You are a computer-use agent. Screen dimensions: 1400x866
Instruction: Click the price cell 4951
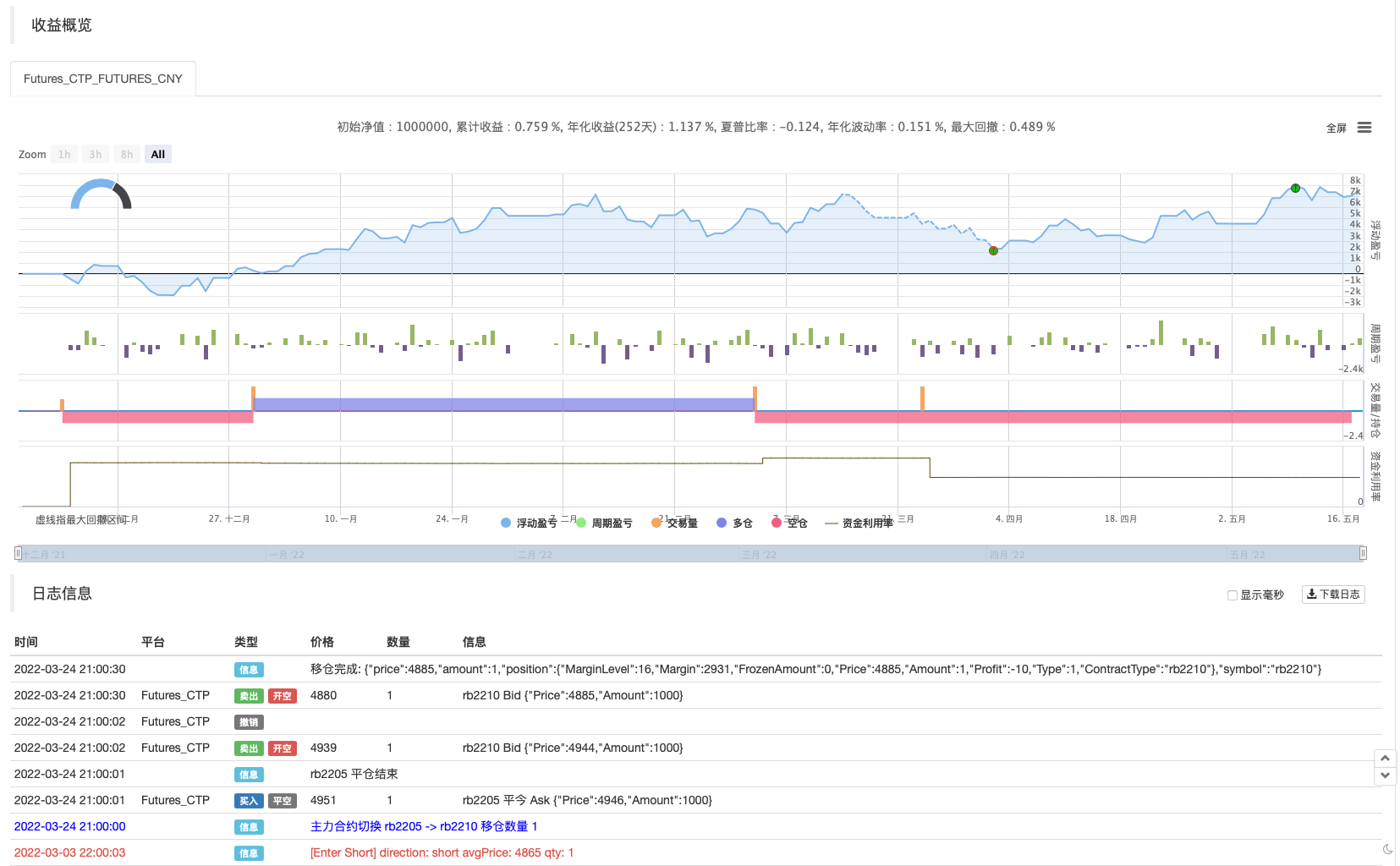coord(323,800)
